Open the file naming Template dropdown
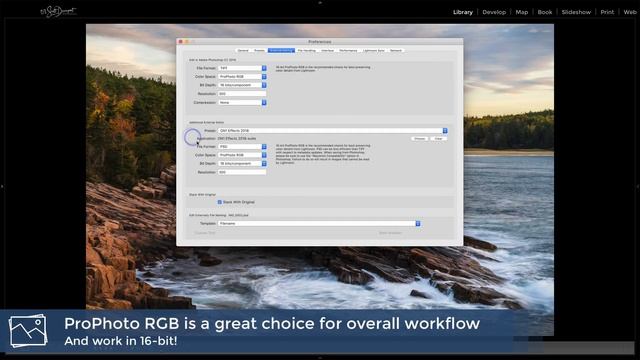This screenshot has height=360, width=640. 319,224
